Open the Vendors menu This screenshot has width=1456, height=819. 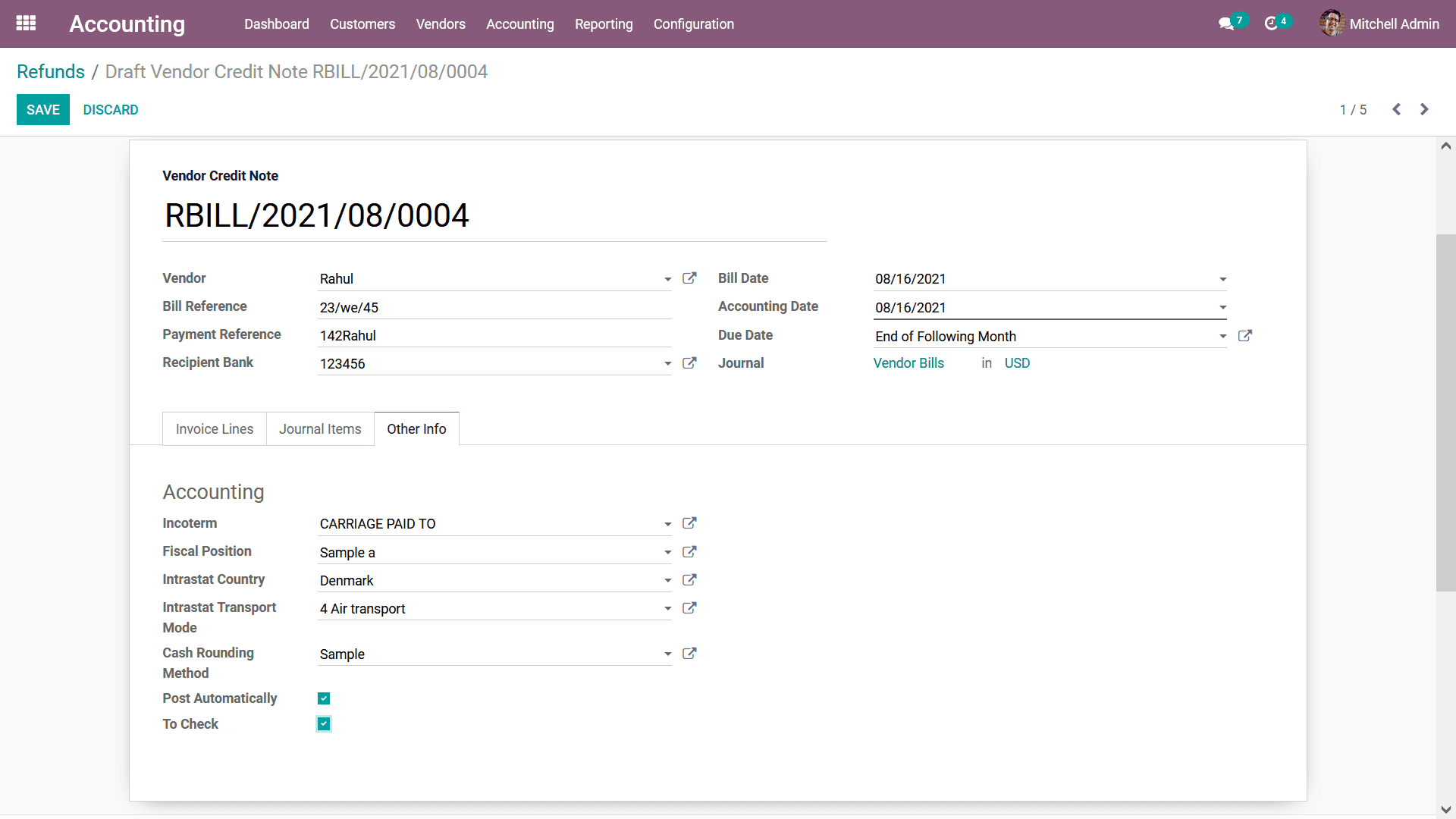pyautogui.click(x=441, y=24)
